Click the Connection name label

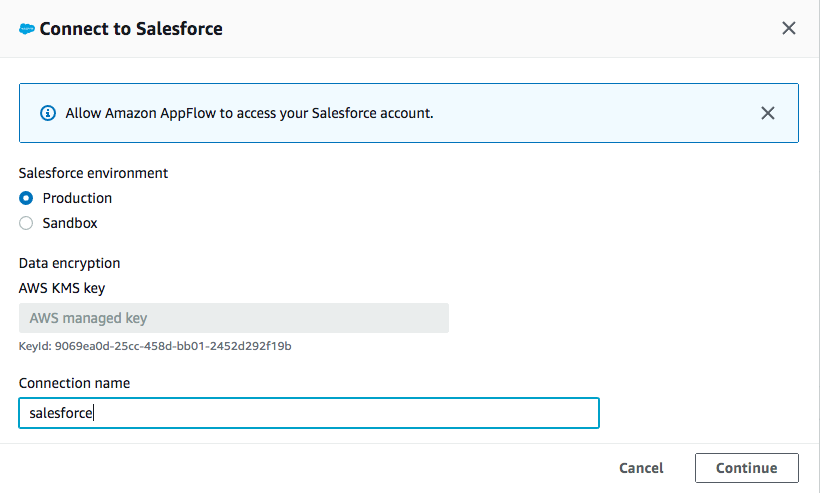pyautogui.click(x=74, y=383)
